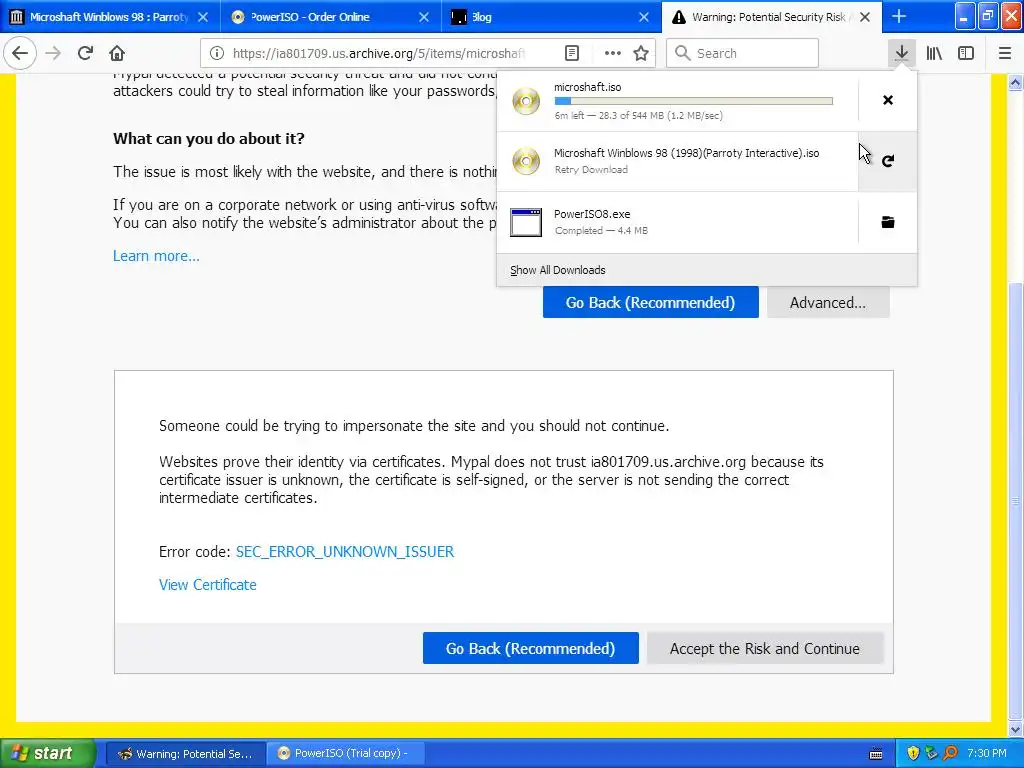Toggle the Downloads toolbar arrow button
This screenshot has width=1024, height=768.
click(x=901, y=54)
